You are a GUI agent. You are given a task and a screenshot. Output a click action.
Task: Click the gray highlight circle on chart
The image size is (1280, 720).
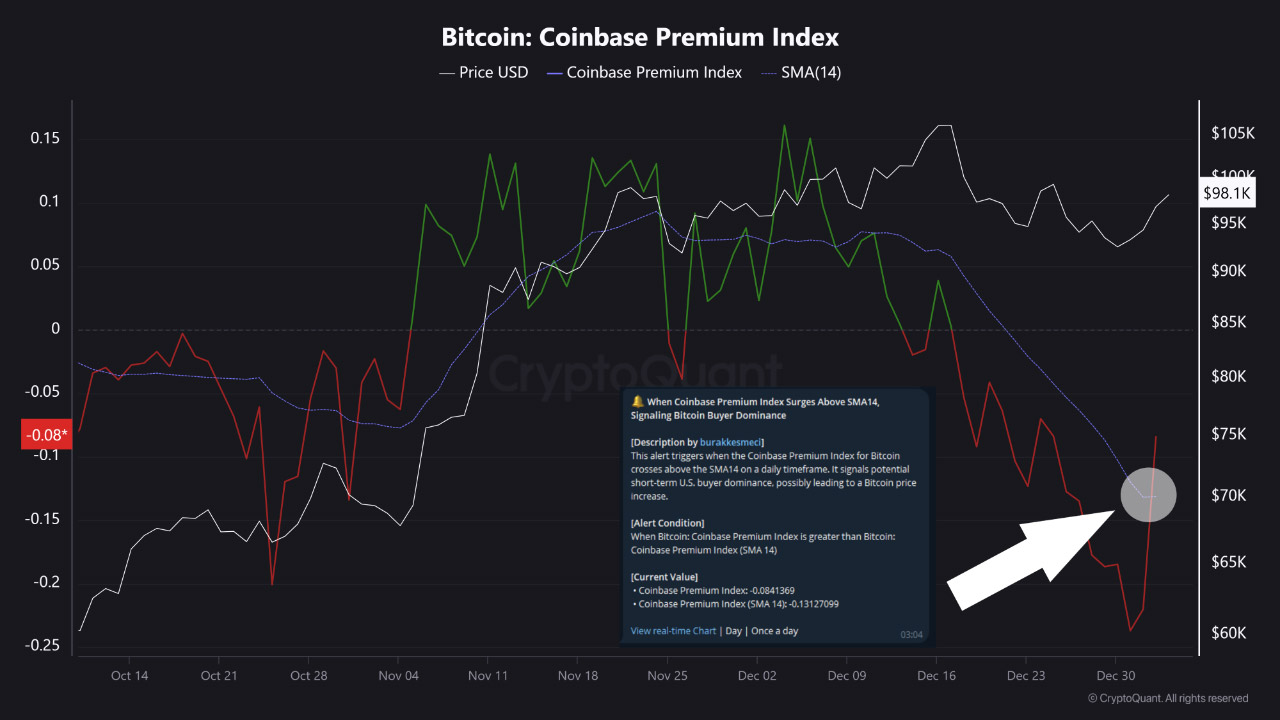point(1148,495)
